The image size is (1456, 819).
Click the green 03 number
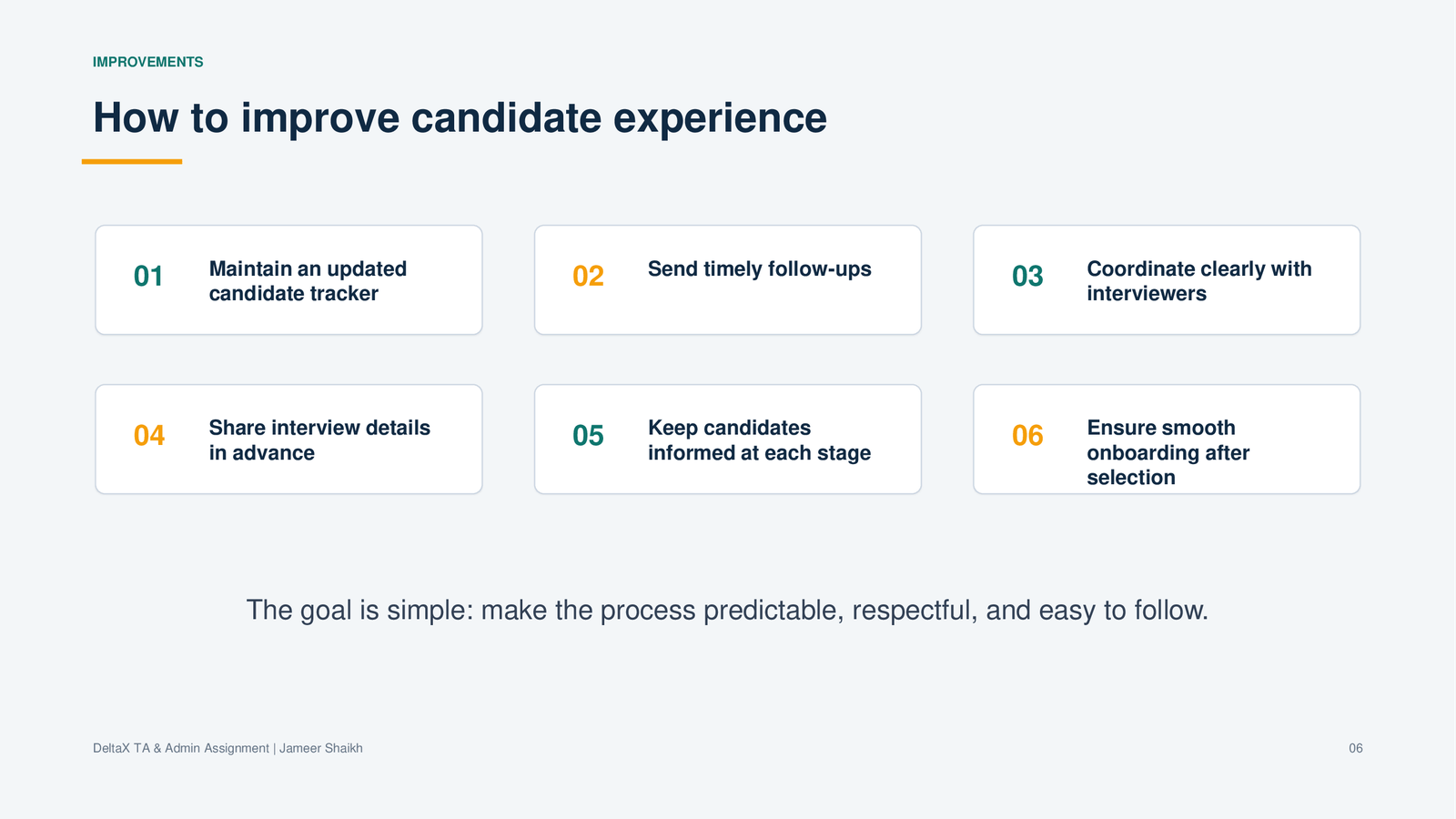[1027, 276]
